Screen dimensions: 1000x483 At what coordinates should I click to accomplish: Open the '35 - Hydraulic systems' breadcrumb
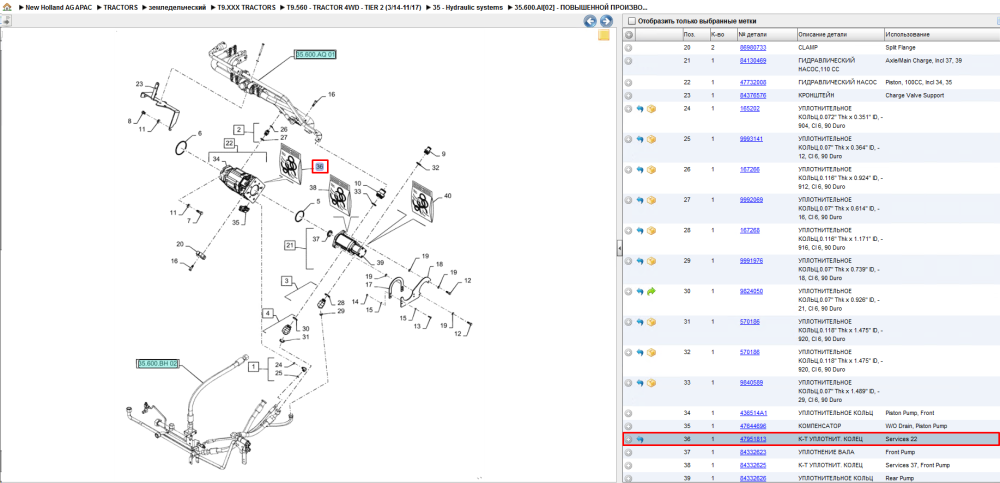(467, 8)
